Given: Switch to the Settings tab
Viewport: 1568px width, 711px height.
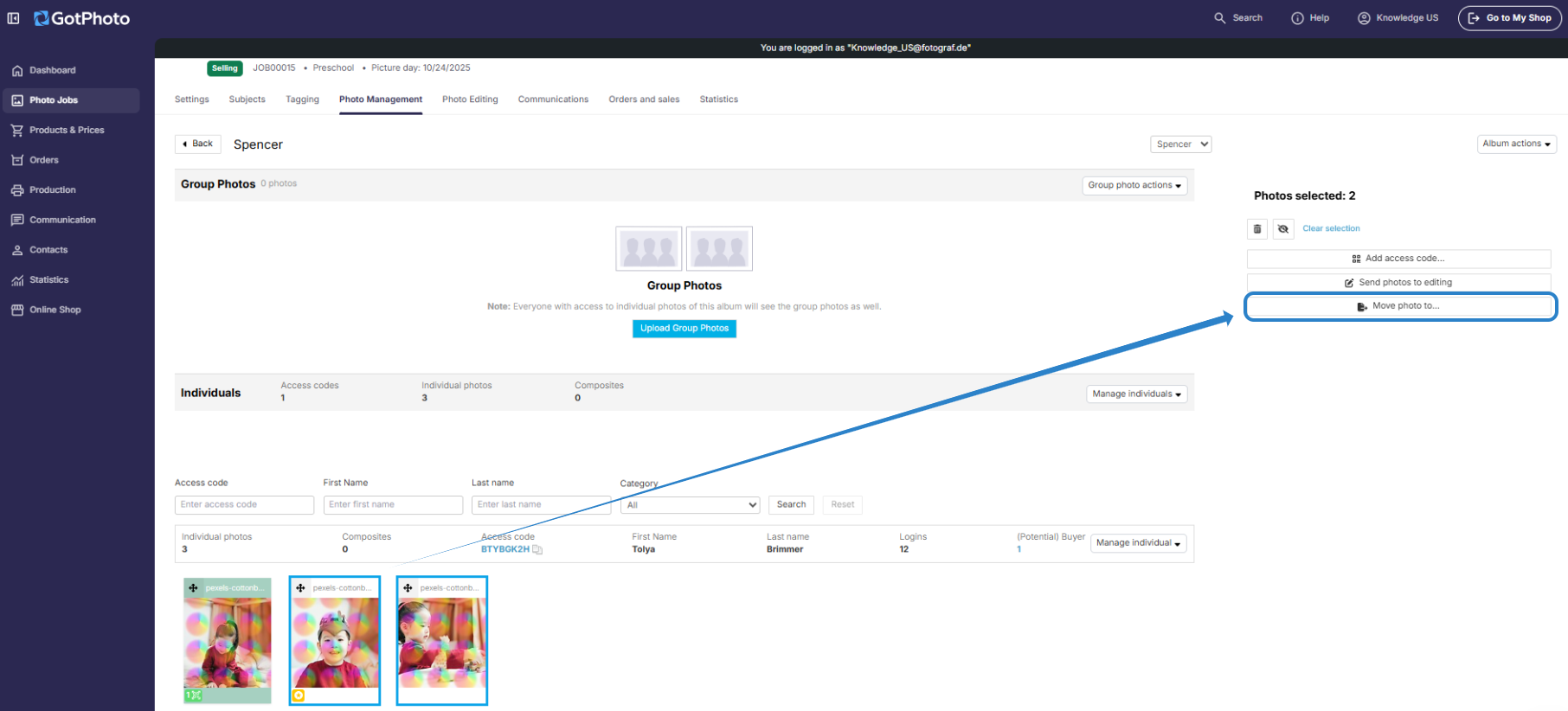Looking at the screenshot, I should click(x=192, y=99).
